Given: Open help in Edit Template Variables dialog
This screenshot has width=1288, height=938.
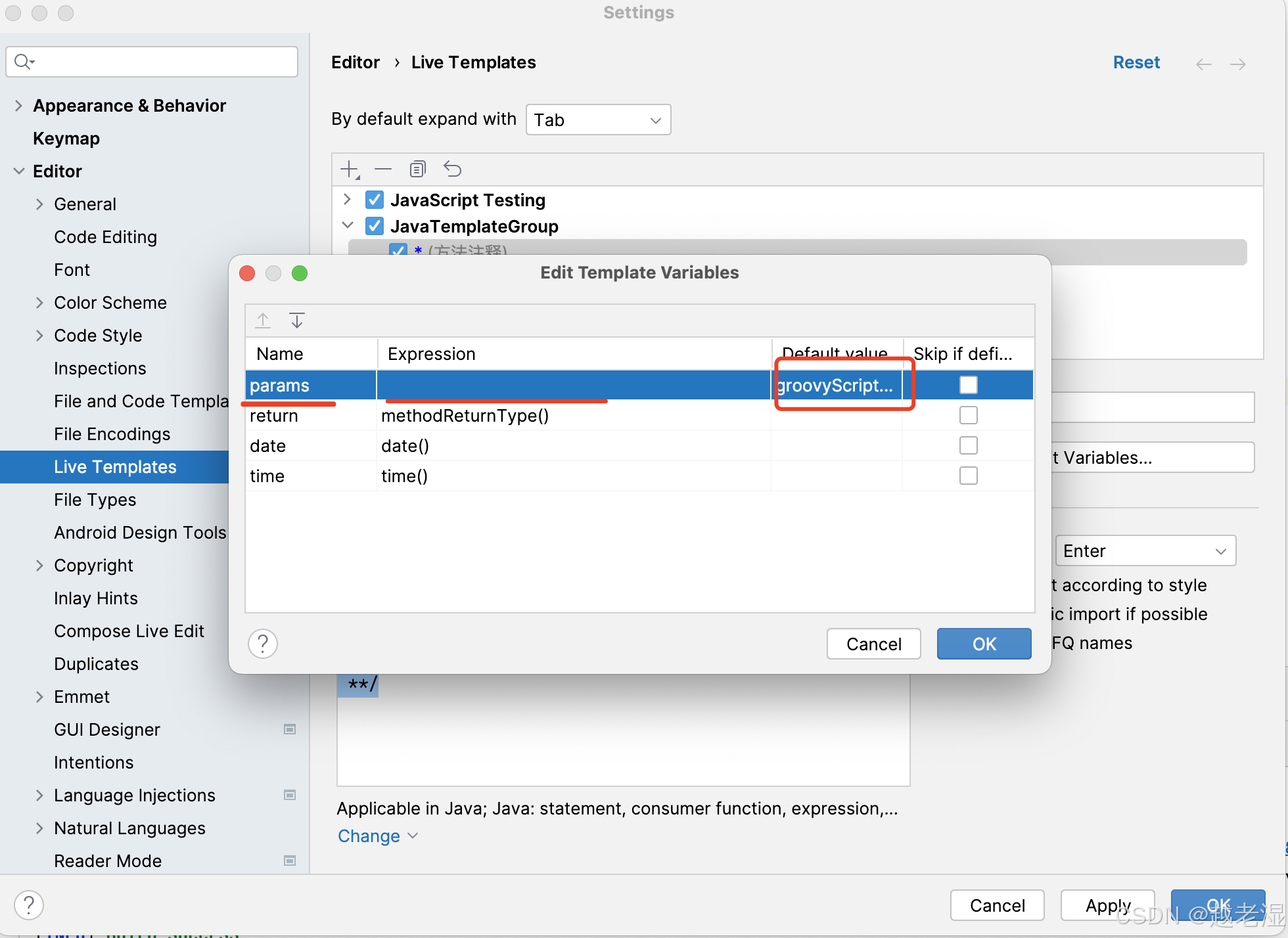Looking at the screenshot, I should pos(263,644).
